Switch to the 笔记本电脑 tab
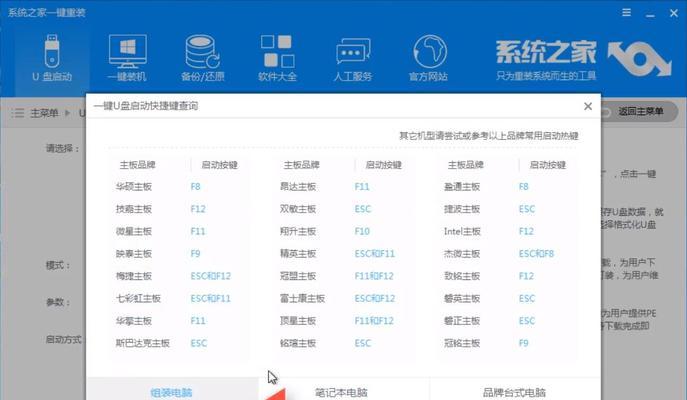 [341, 392]
